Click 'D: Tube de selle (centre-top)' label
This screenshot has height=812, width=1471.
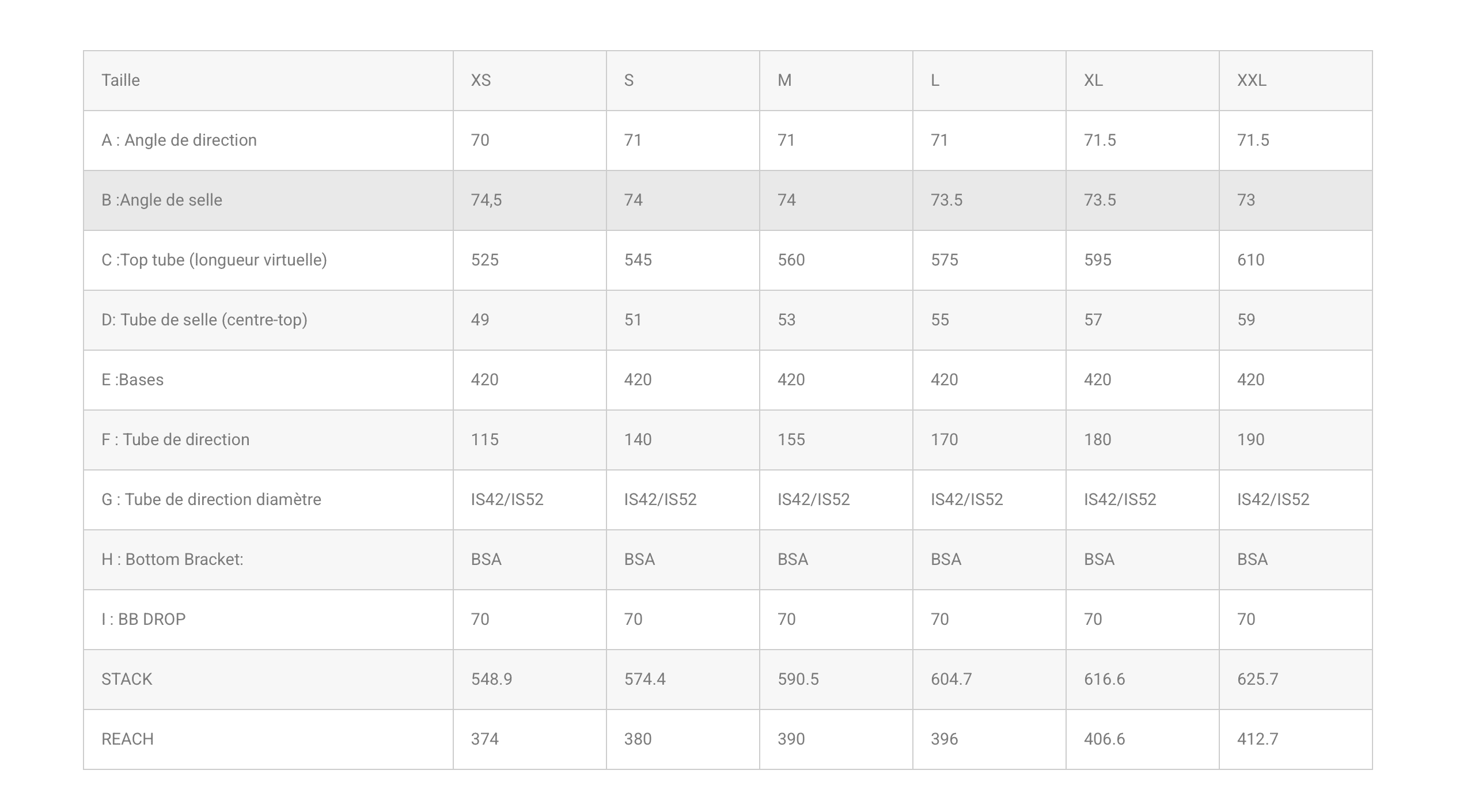204,320
